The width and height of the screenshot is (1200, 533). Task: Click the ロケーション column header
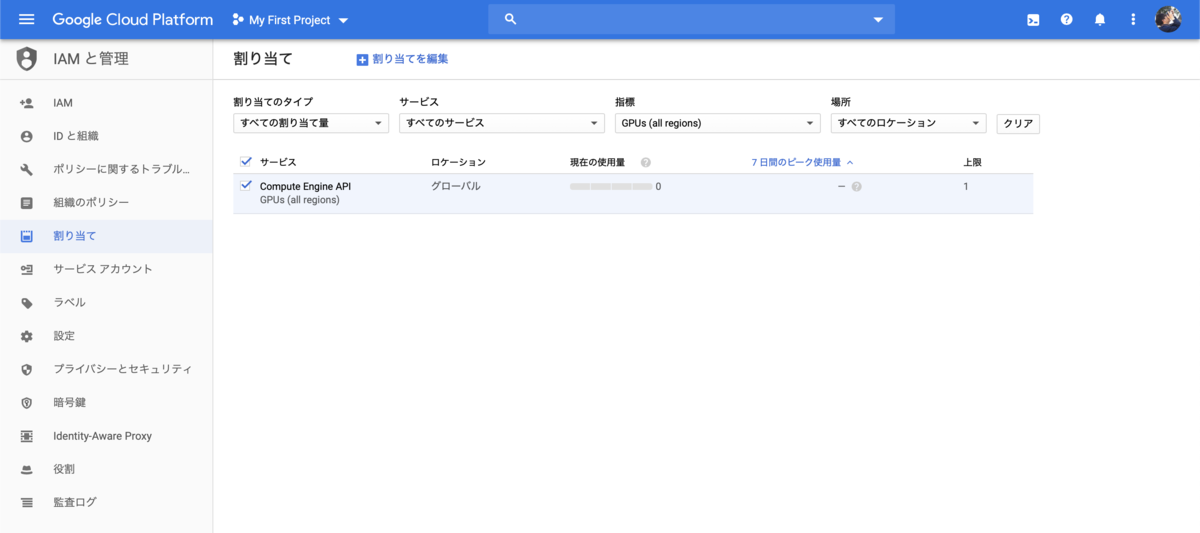coord(458,162)
